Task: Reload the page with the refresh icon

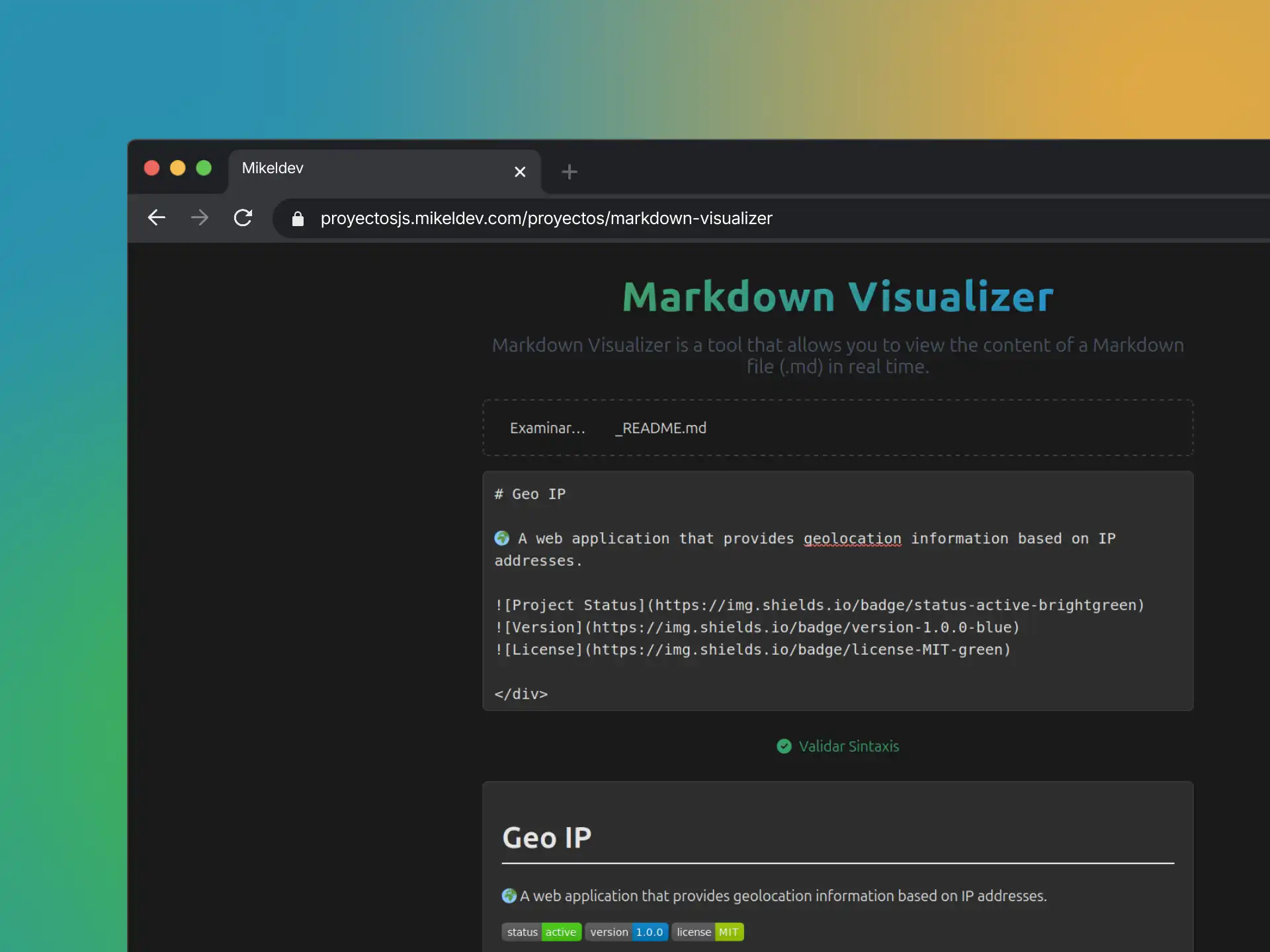Action: (243, 218)
